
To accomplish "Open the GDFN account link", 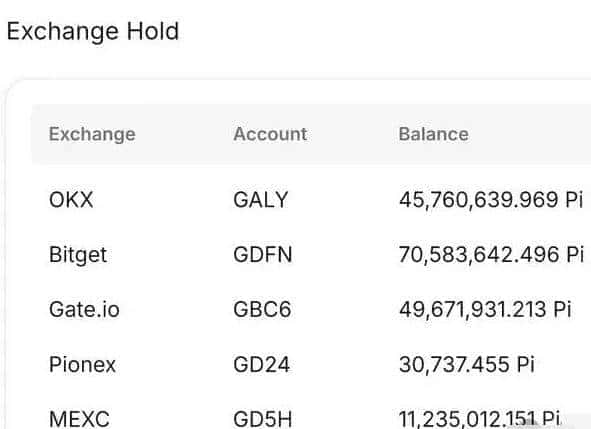I will tap(263, 255).
